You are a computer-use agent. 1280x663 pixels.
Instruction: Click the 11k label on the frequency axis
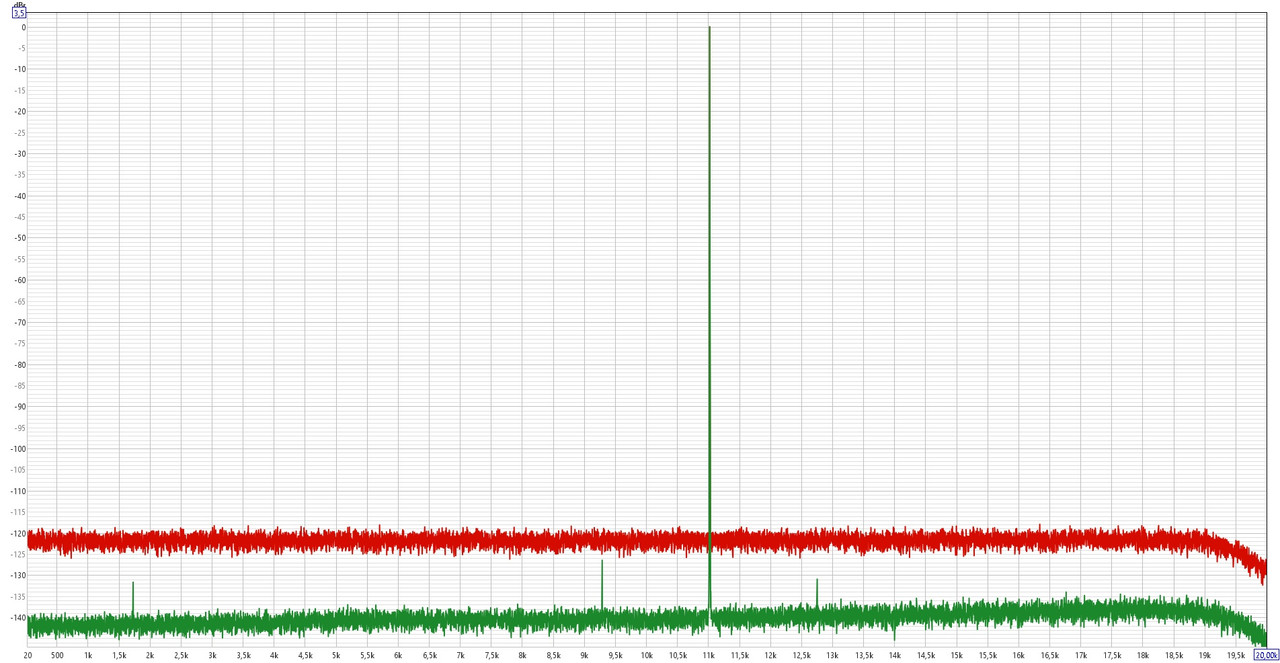[x=708, y=655]
